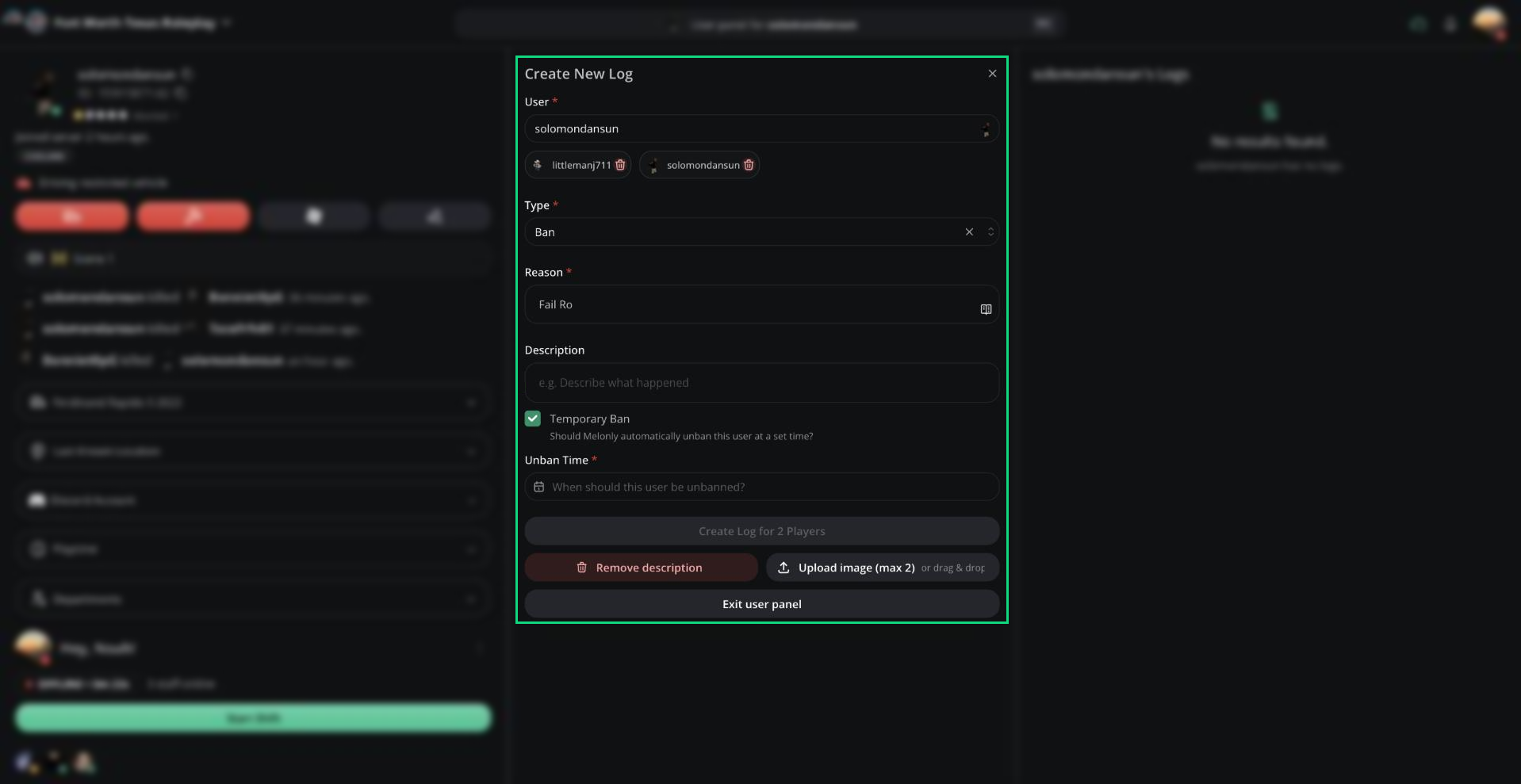The image size is (1521, 784).
Task: Remove littlemanj711 using its trash icon
Action: 620,165
